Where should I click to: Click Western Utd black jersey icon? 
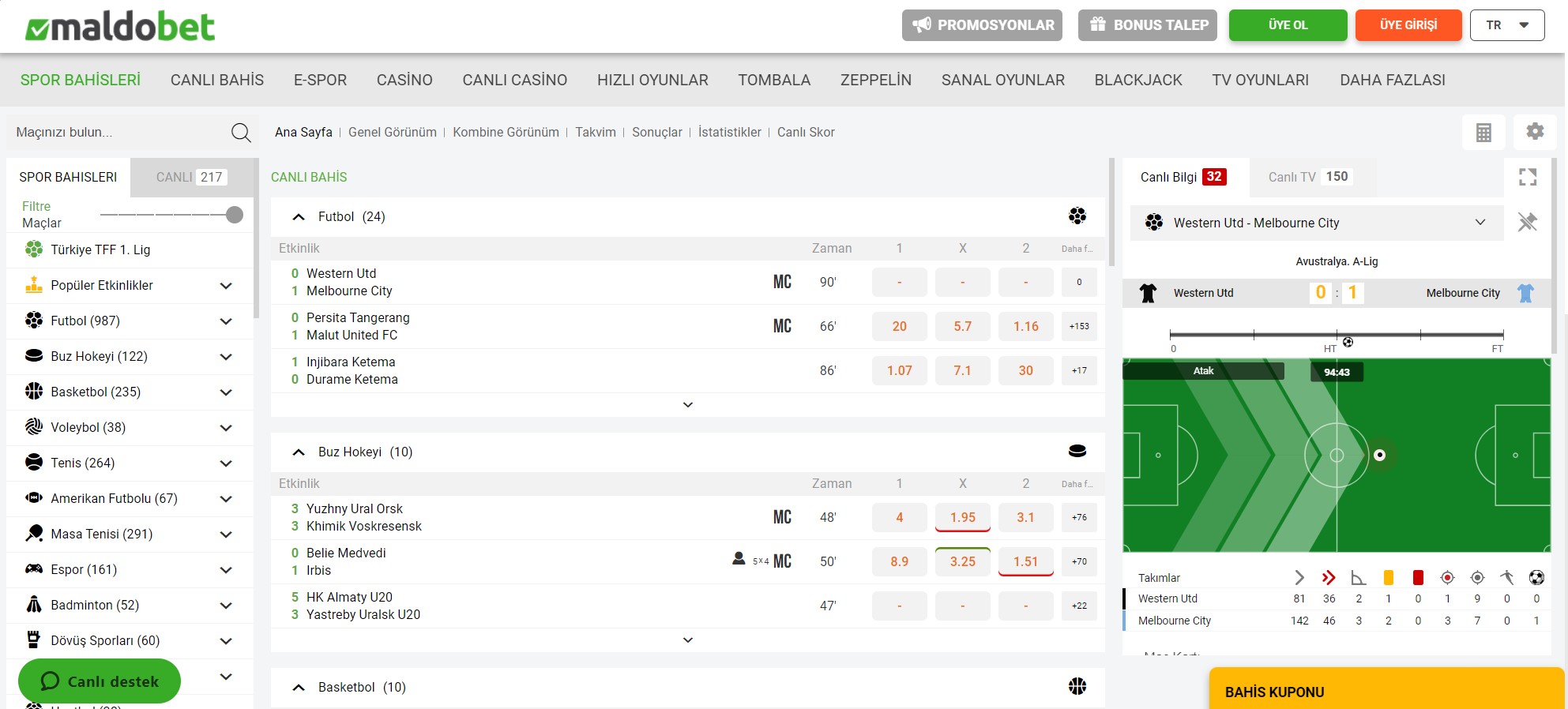tap(1148, 293)
